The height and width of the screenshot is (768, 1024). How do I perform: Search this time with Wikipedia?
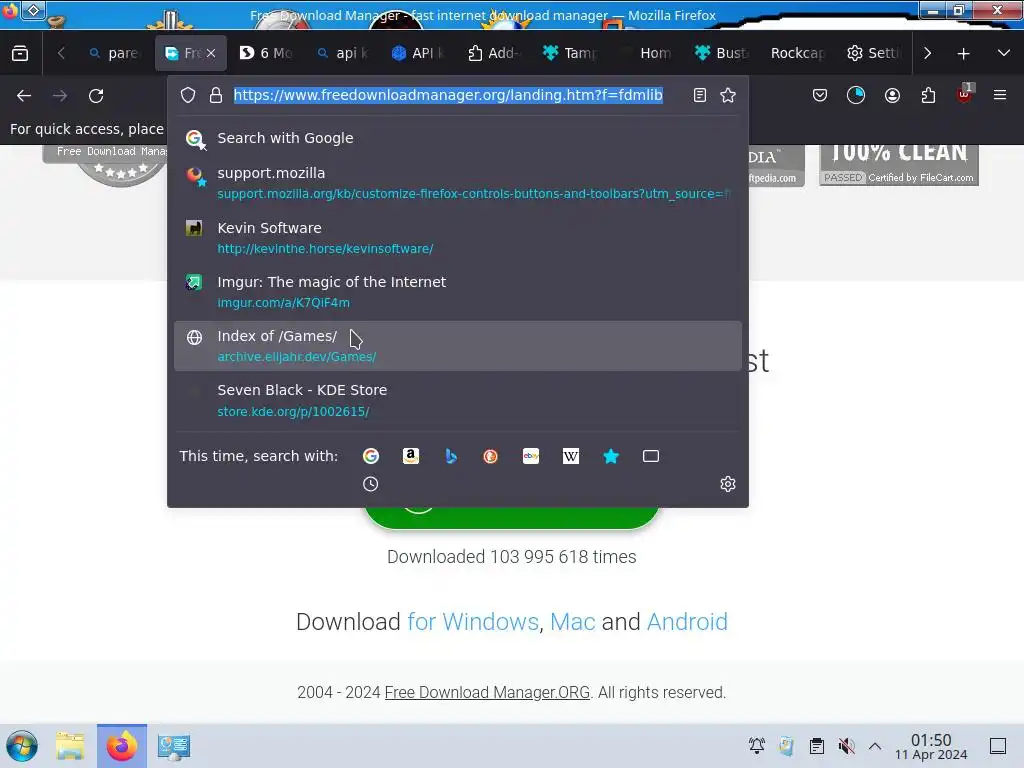(571, 456)
